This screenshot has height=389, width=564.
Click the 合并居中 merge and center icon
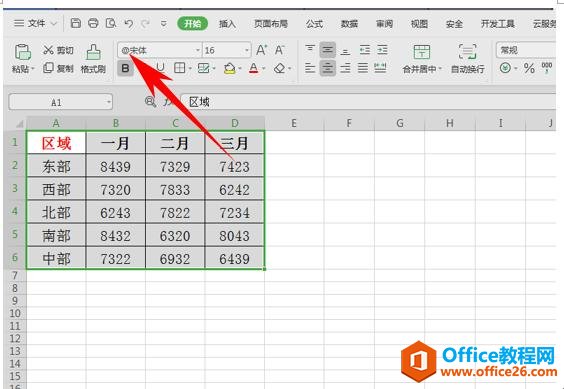click(422, 53)
